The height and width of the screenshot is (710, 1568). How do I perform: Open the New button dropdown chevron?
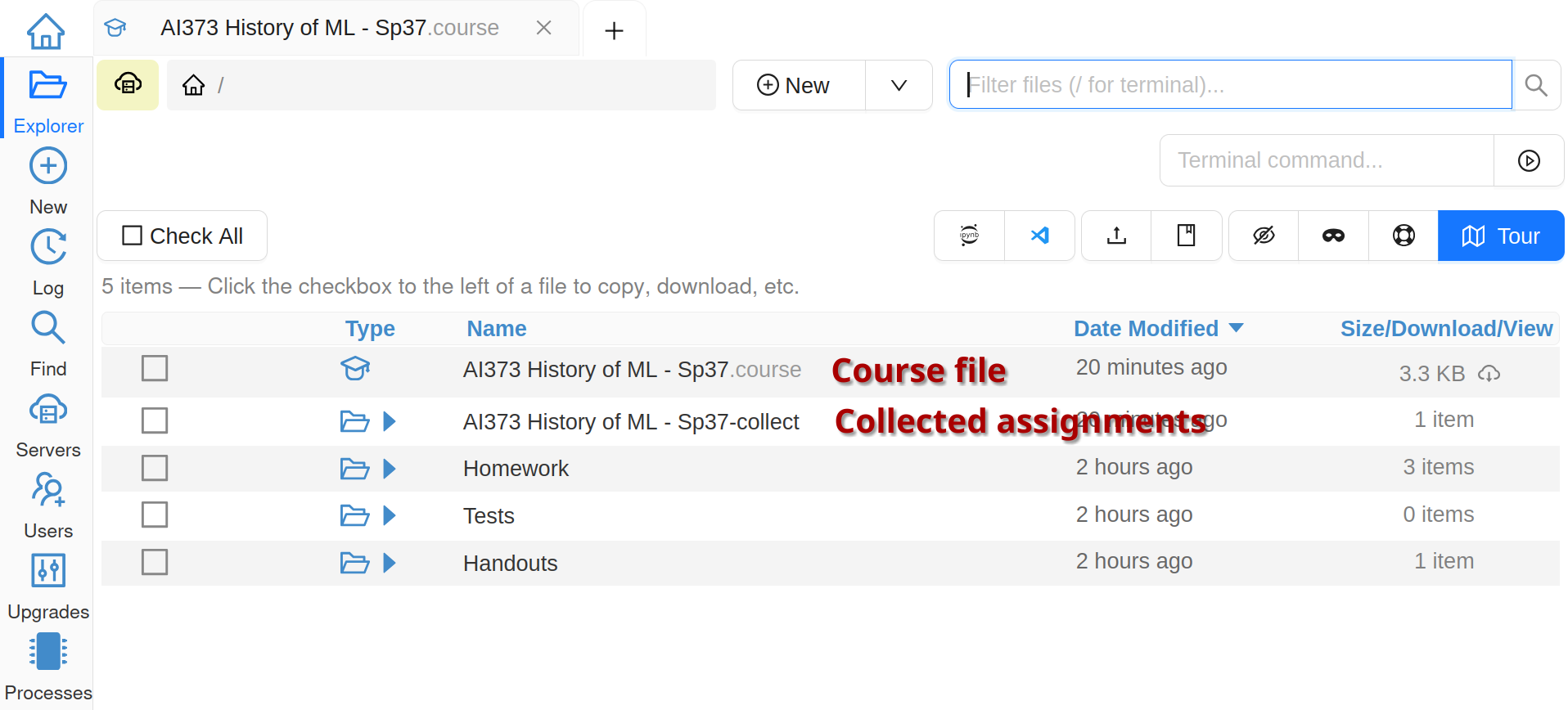(x=899, y=85)
